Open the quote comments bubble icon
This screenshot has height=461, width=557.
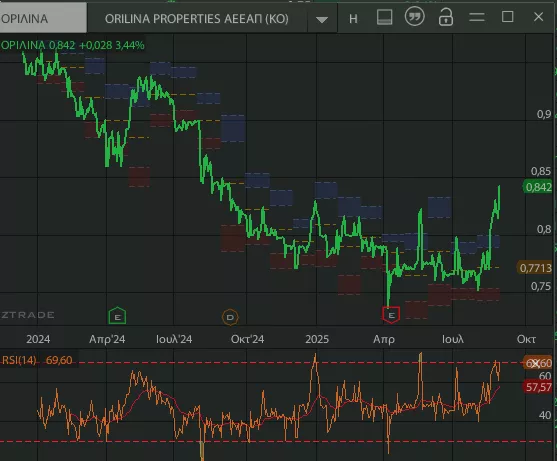click(x=415, y=16)
